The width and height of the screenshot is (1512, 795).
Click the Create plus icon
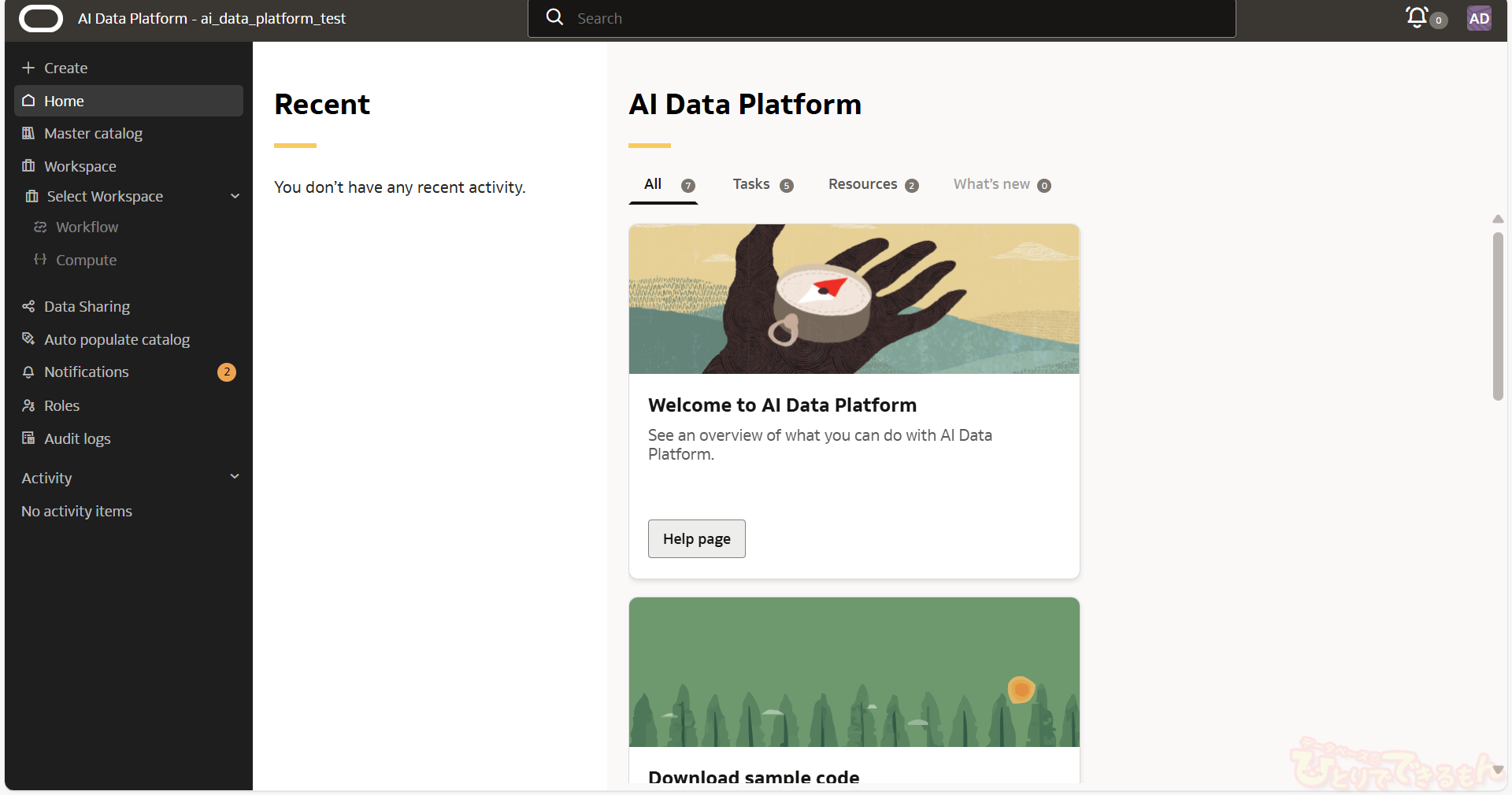(x=28, y=68)
